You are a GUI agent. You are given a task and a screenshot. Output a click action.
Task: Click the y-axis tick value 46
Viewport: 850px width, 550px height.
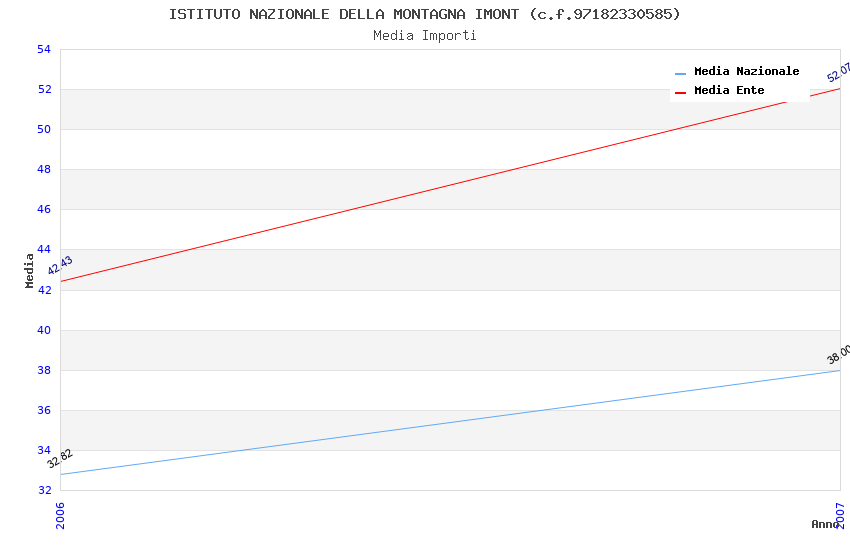44,210
